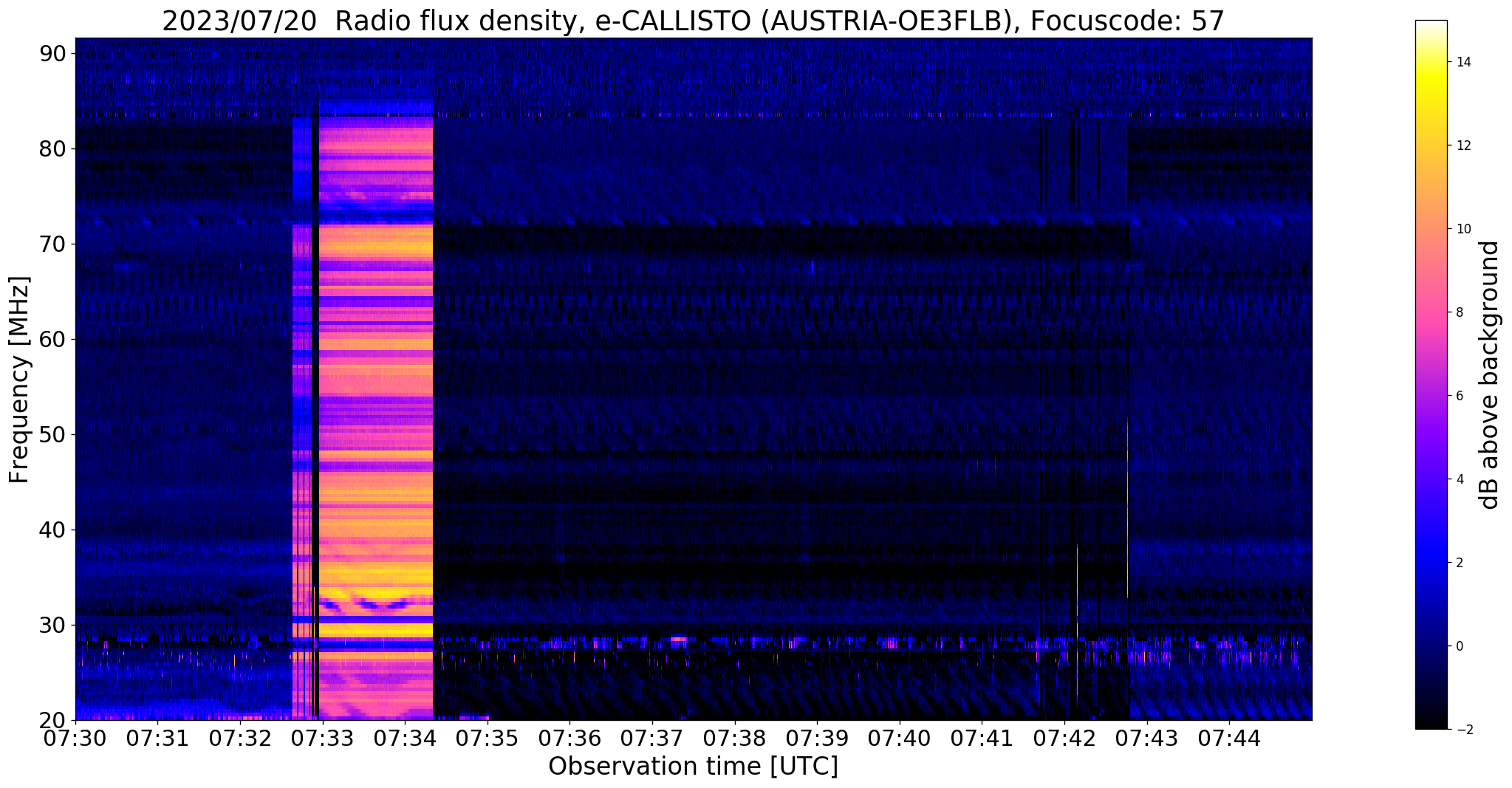
Task: Click the thin orange spike near 07:42:45
Action: [x=1127, y=508]
